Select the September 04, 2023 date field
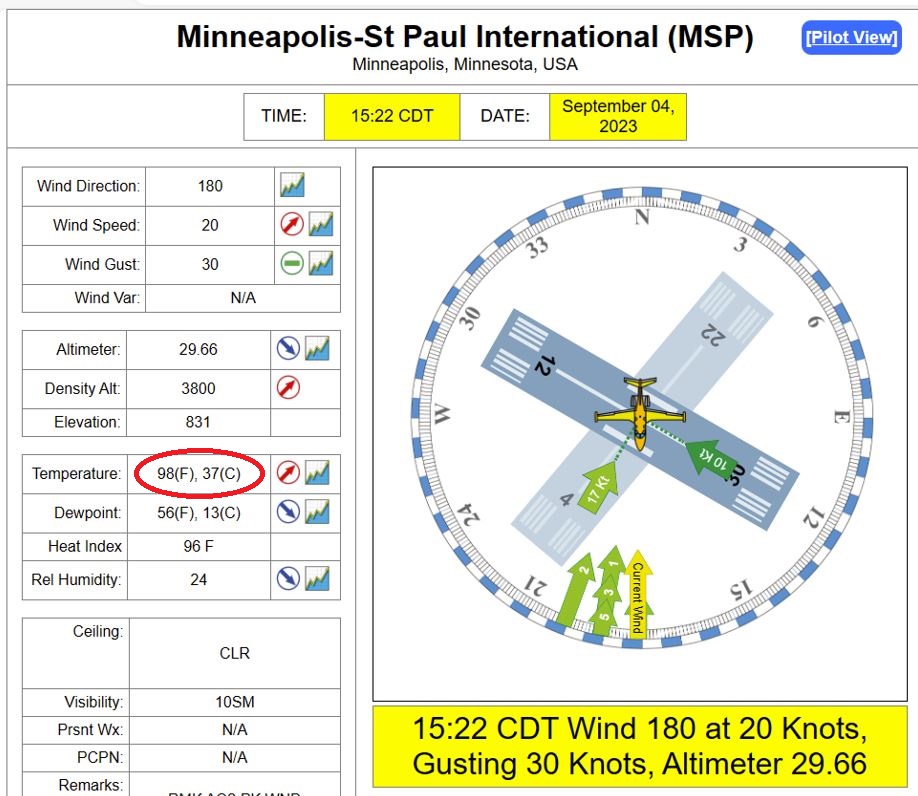Image resolution: width=918 pixels, height=796 pixels. (618, 116)
